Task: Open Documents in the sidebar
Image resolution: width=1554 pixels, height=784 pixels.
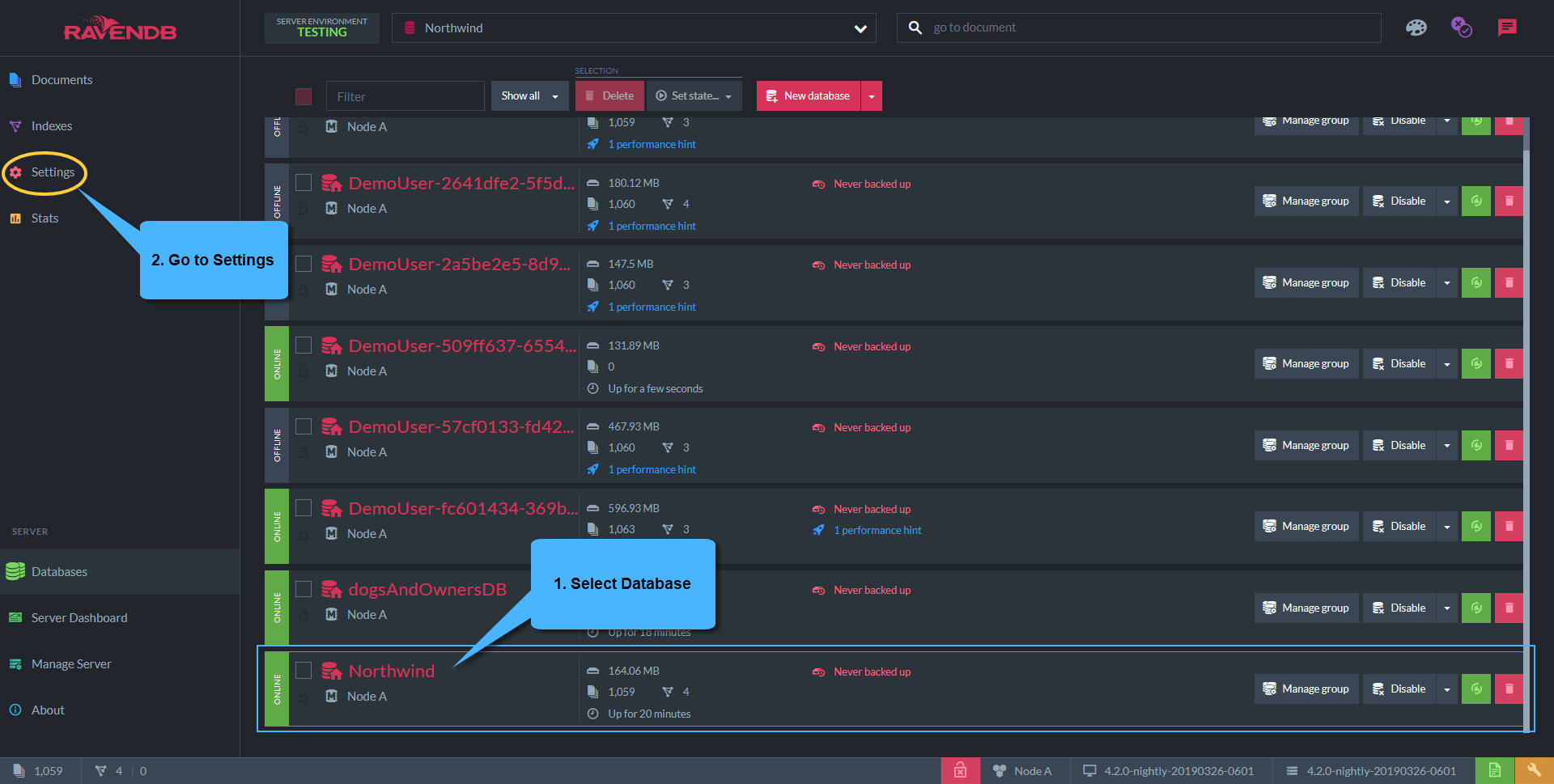Action: pyautogui.click(x=62, y=79)
